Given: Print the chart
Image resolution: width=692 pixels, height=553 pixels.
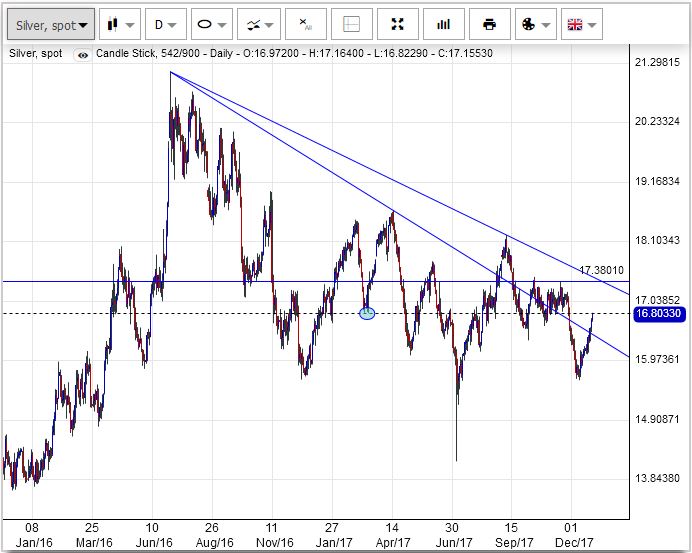Looking at the screenshot, I should pyautogui.click(x=489, y=25).
